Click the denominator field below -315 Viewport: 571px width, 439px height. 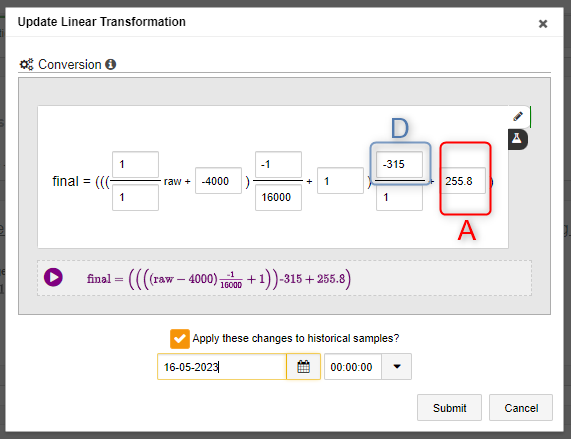point(399,197)
